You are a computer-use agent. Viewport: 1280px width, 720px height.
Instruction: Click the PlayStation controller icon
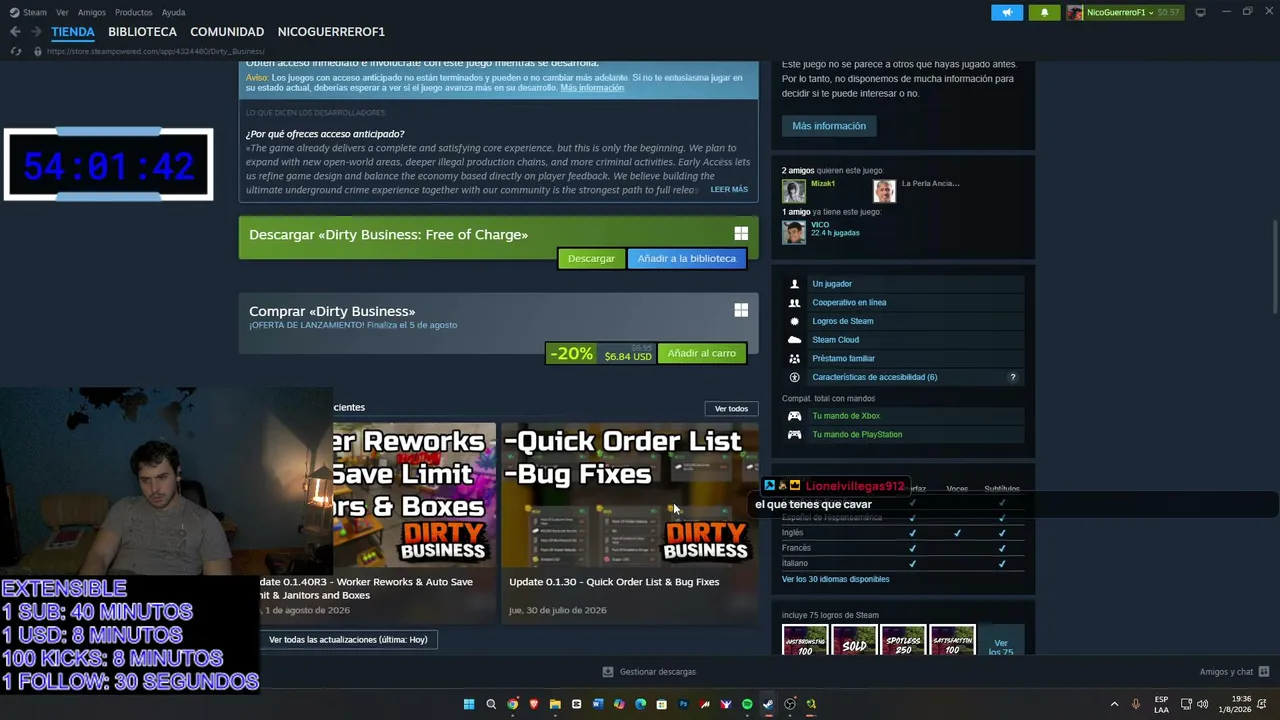pyautogui.click(x=795, y=435)
